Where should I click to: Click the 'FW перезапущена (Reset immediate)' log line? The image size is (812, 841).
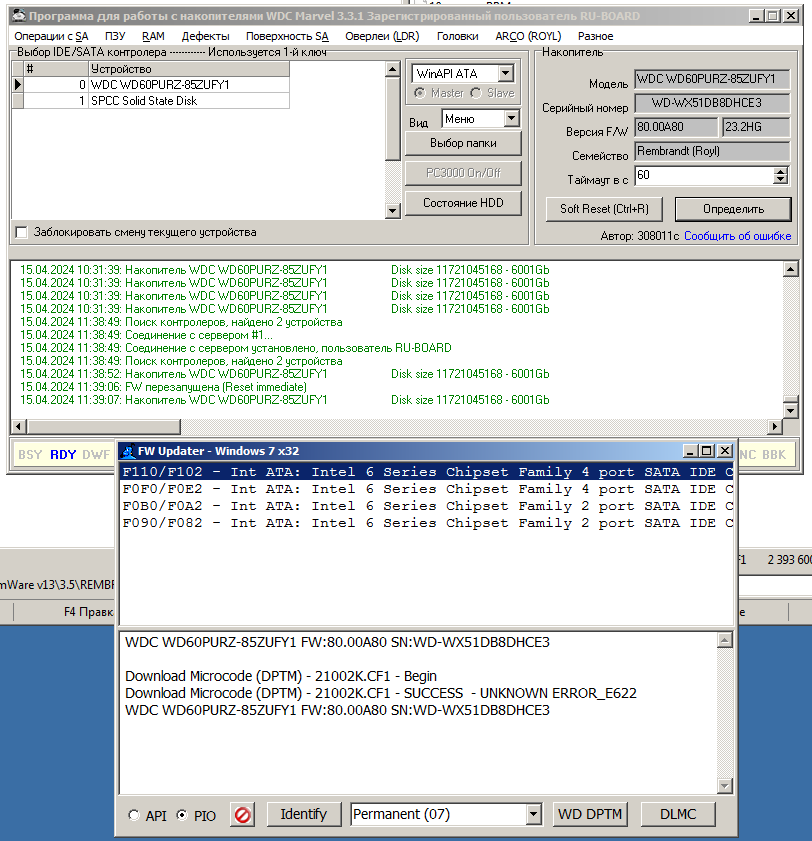click(x=164, y=387)
